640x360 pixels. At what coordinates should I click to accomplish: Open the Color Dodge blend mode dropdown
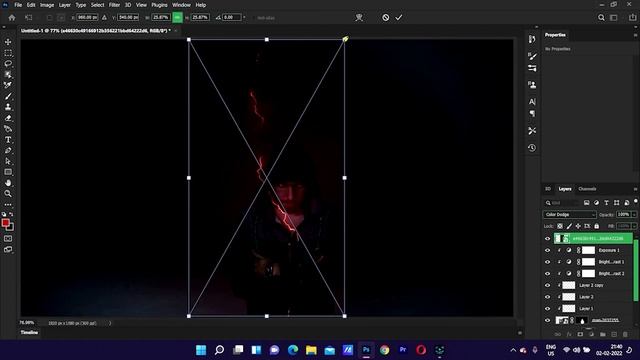pos(569,214)
